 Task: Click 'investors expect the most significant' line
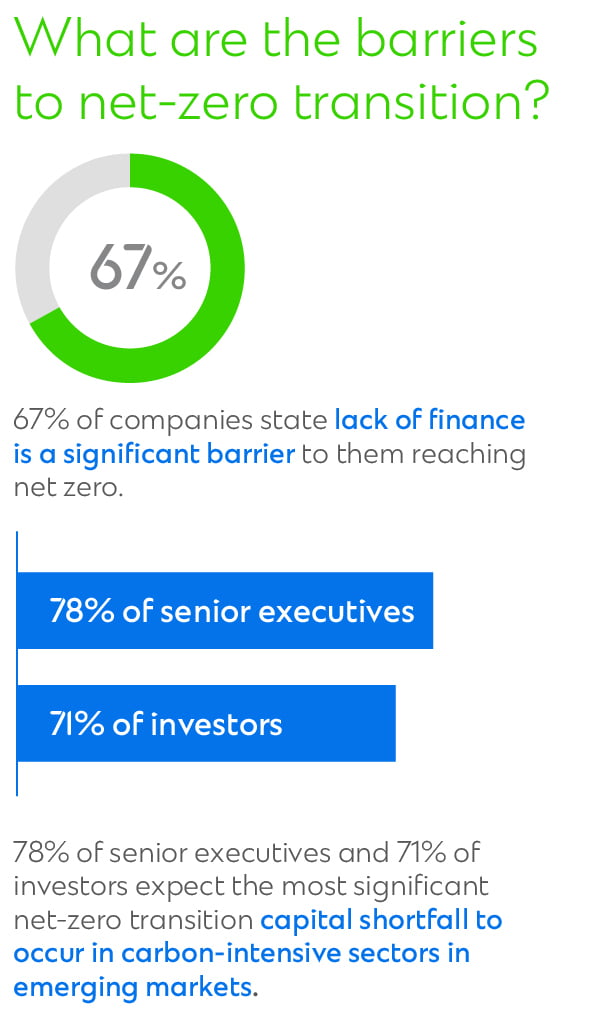251,887
